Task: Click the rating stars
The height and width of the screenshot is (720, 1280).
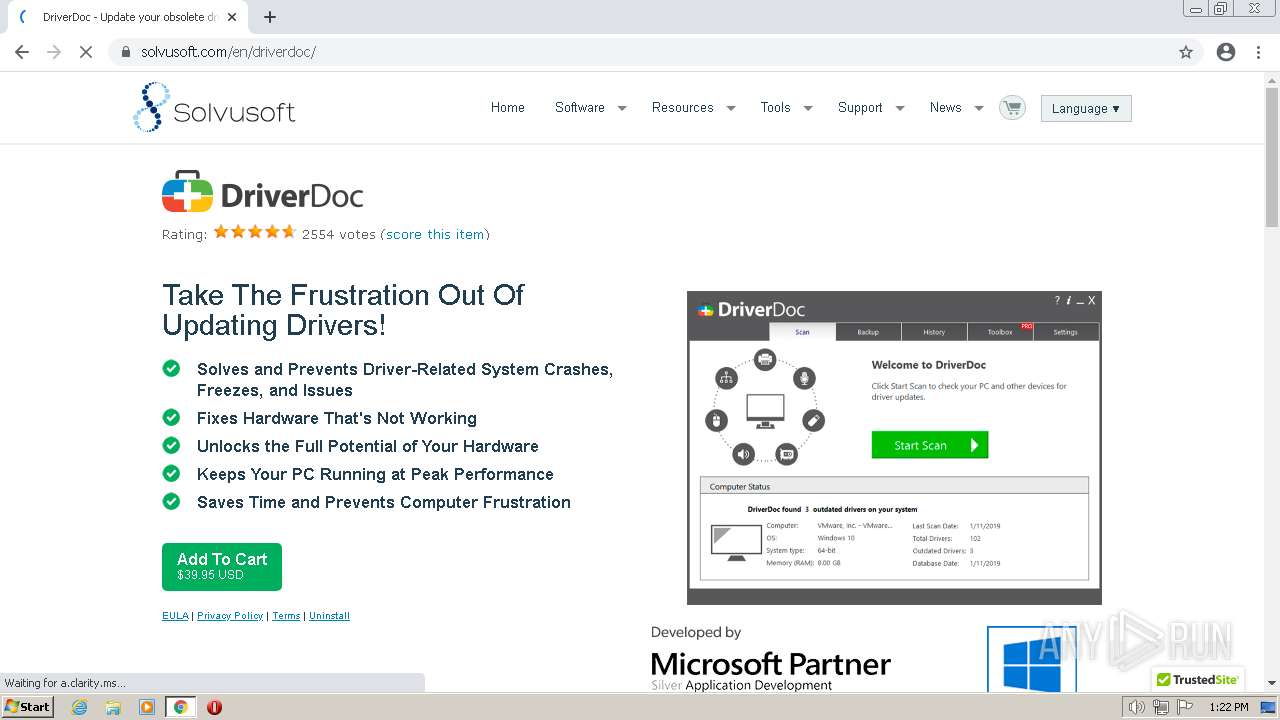Action: coord(255,232)
